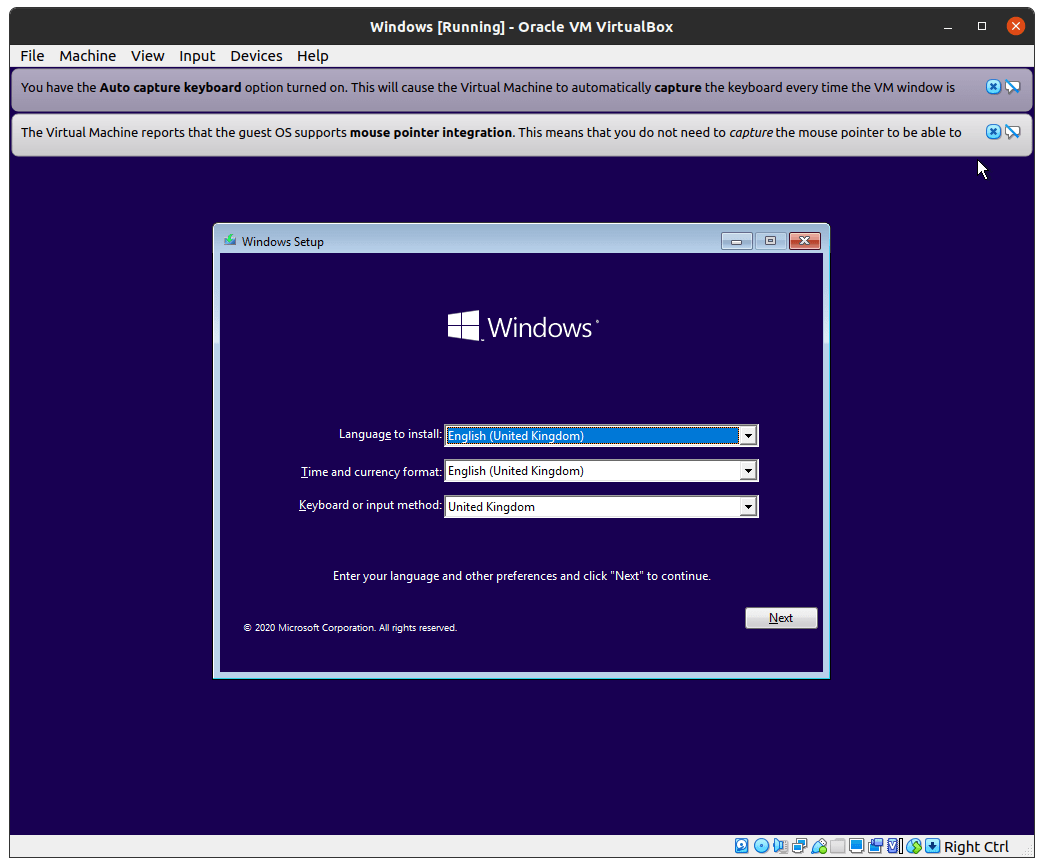Close the Windows Setup dialog
Screen dimensions: 1044x867
click(804, 241)
